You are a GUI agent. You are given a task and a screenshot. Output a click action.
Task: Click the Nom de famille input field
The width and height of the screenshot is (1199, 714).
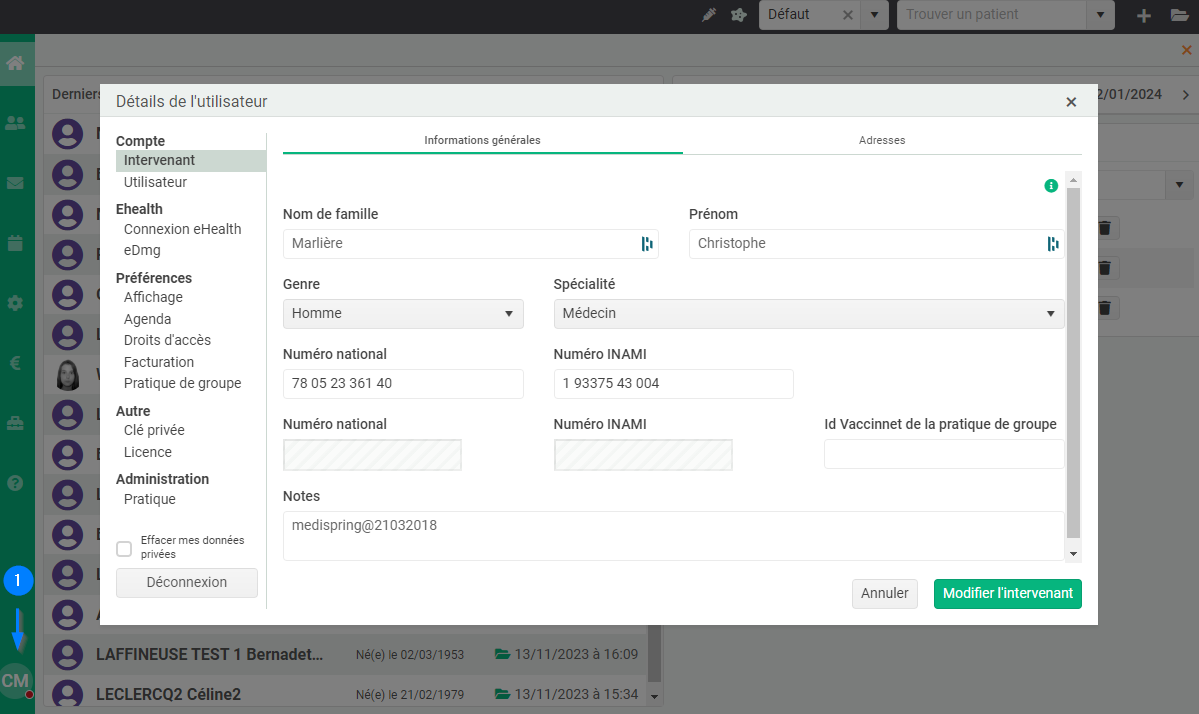(x=470, y=244)
